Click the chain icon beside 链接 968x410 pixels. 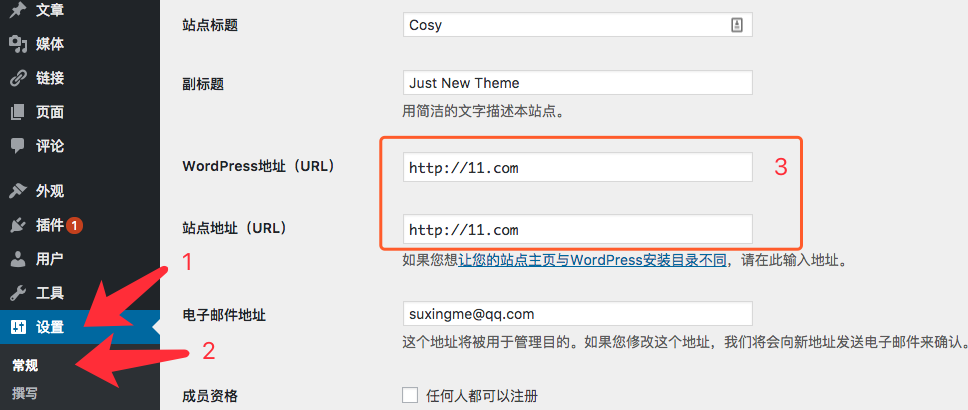pyautogui.click(x=18, y=78)
